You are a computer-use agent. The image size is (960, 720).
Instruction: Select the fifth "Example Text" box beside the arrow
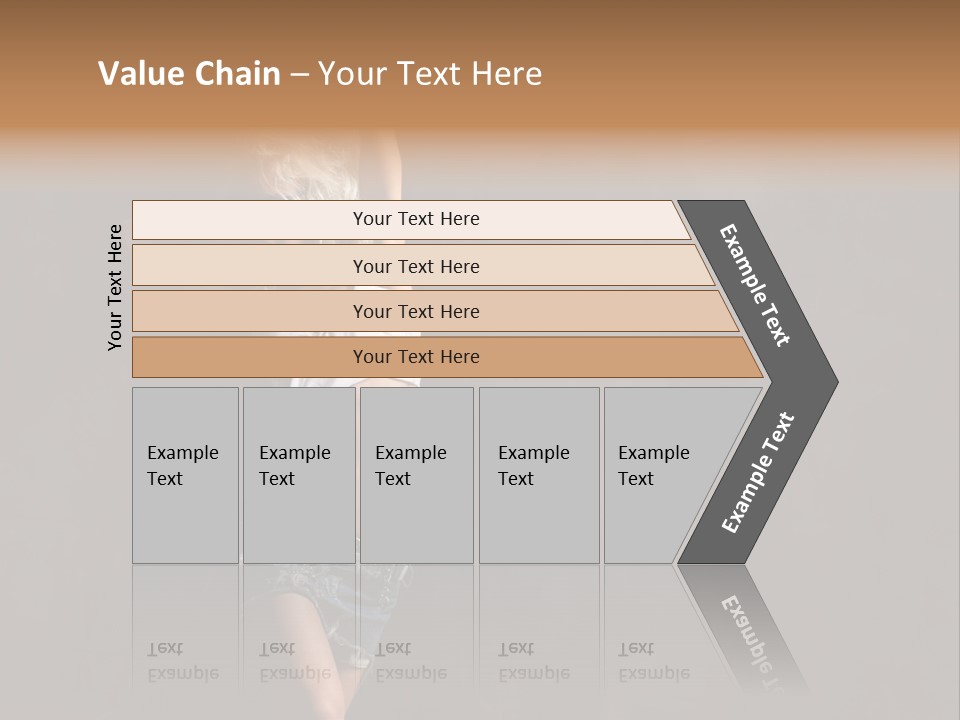point(660,475)
